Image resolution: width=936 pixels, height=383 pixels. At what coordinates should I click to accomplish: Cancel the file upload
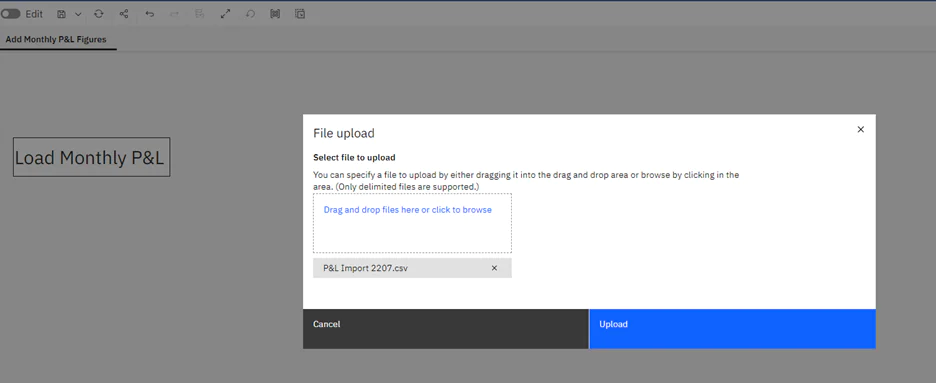point(445,329)
